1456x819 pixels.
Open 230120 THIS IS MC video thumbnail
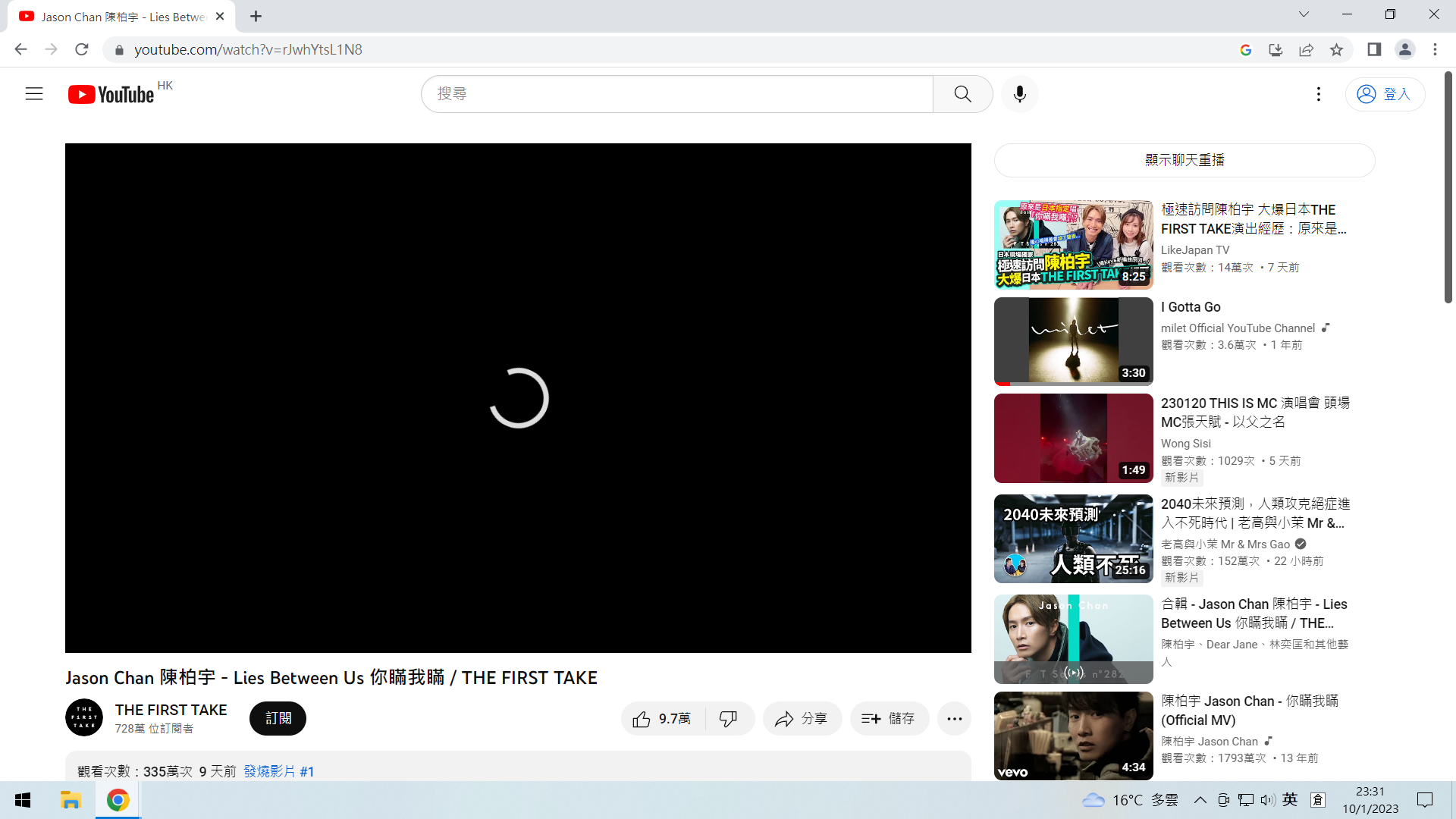pos(1073,438)
